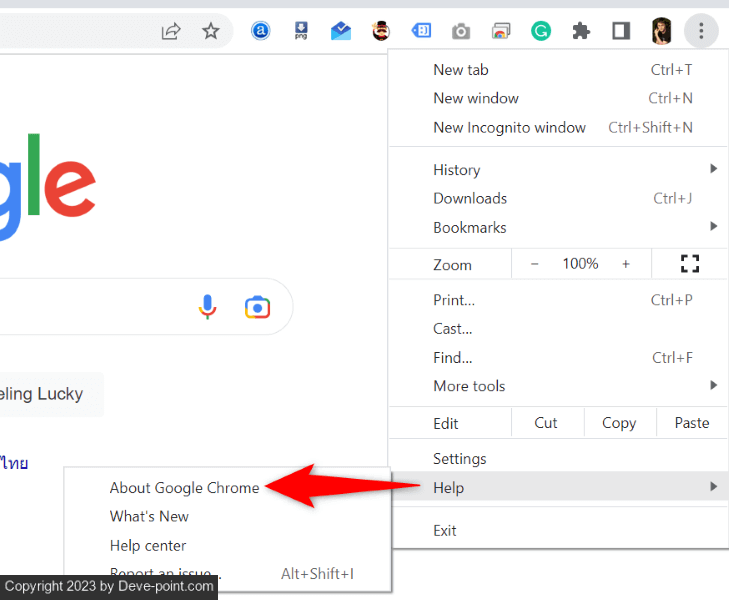Viewport: 729px width, 600px height.
Task: Select About Google Chrome
Action: [x=184, y=488]
